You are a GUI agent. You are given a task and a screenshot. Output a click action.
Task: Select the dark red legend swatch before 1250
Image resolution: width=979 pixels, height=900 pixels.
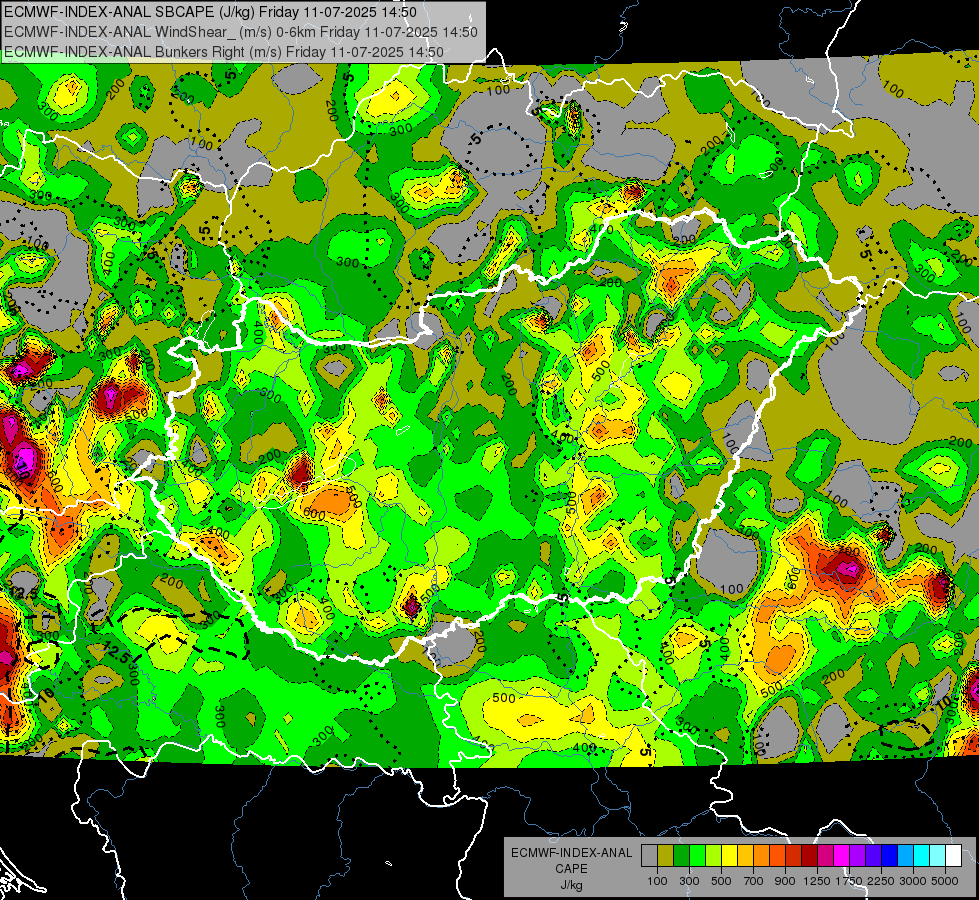click(x=810, y=856)
